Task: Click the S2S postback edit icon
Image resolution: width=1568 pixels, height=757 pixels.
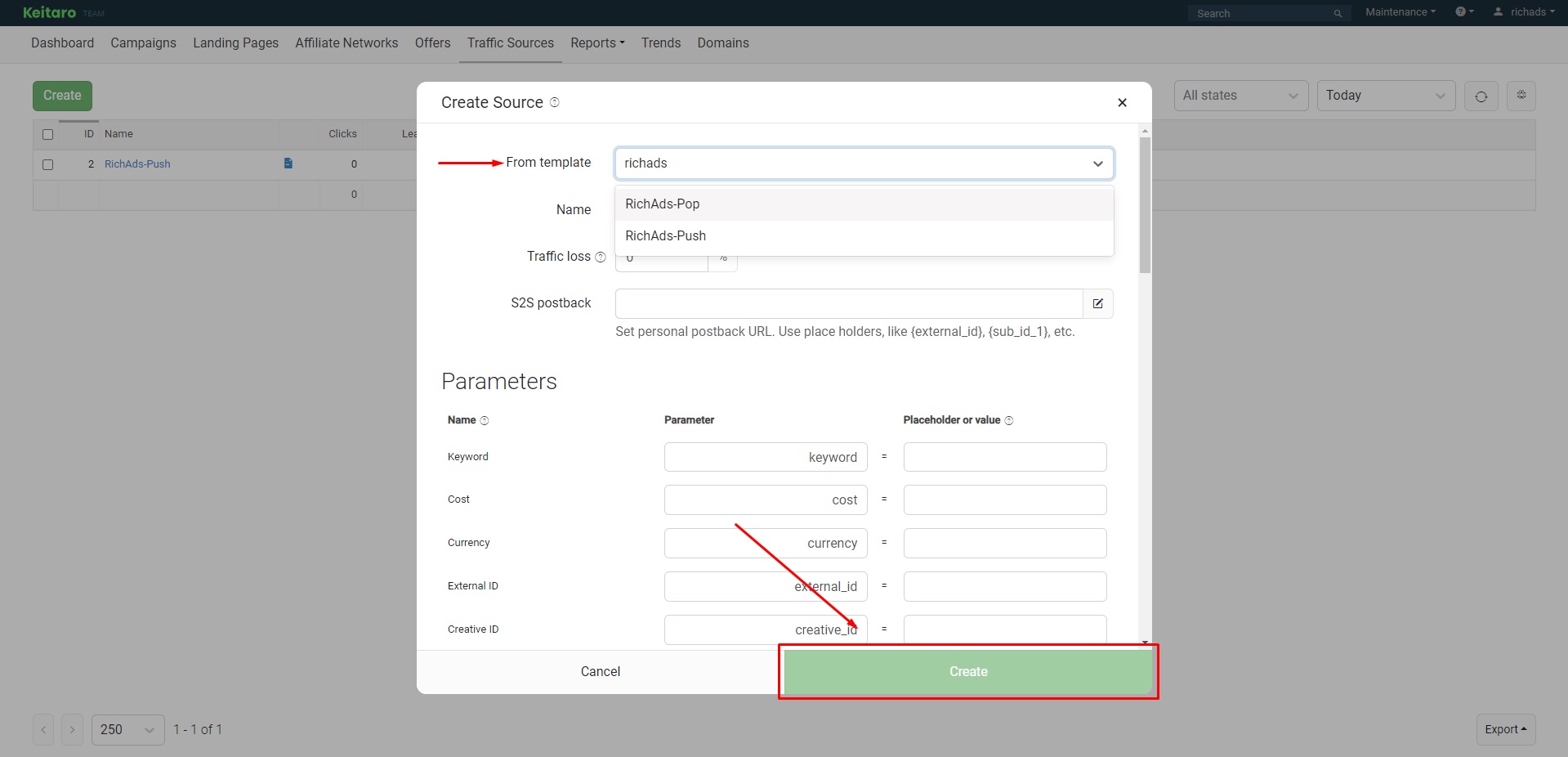Action: tap(1098, 303)
